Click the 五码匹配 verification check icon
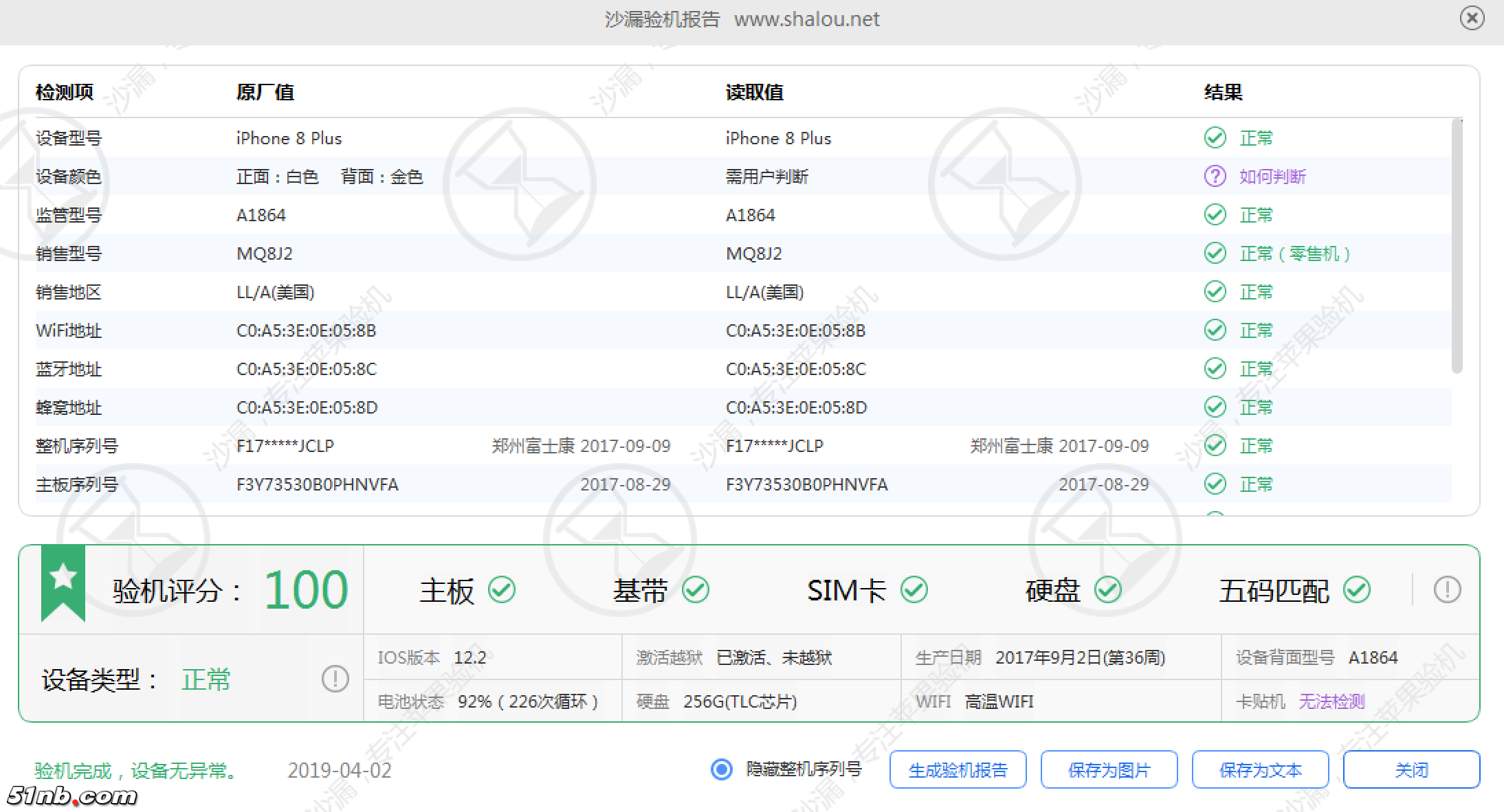The height and width of the screenshot is (812, 1504). [x=1356, y=589]
